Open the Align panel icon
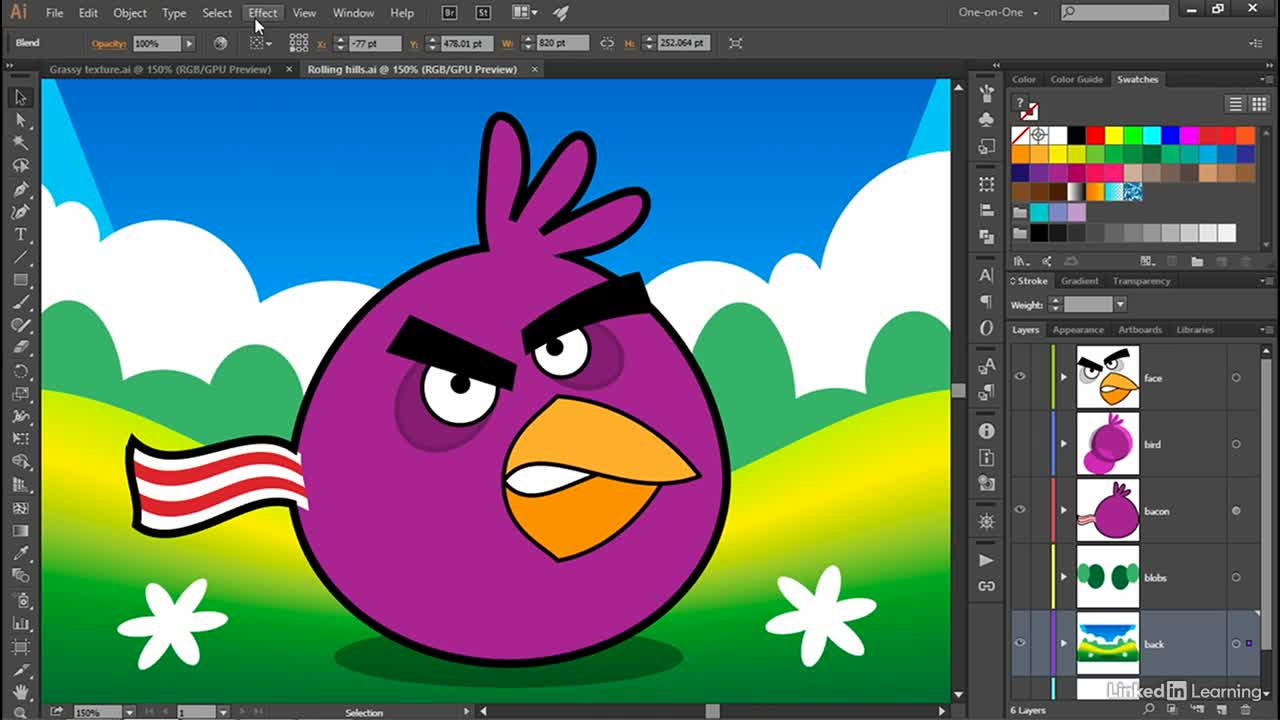The image size is (1280, 720). click(x=987, y=211)
